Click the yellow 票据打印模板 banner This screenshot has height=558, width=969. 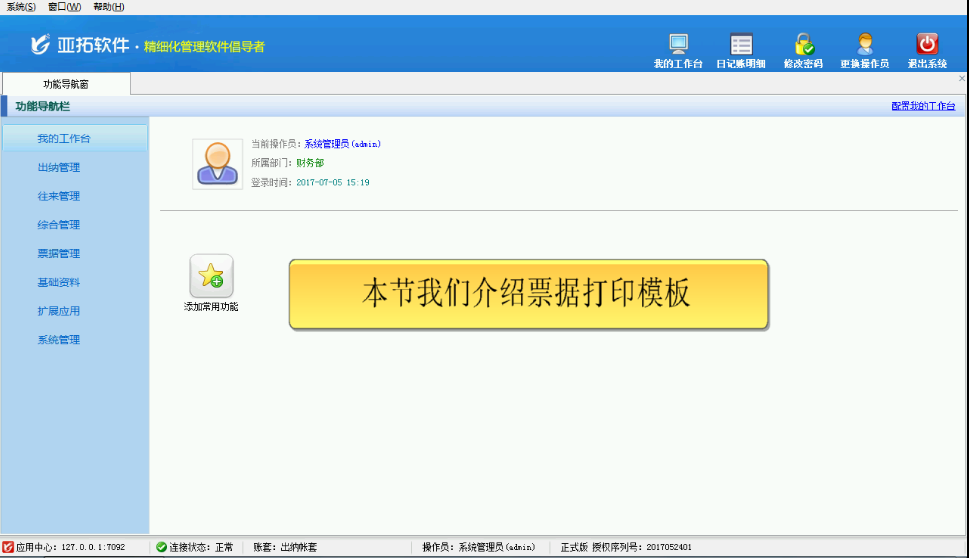point(528,295)
